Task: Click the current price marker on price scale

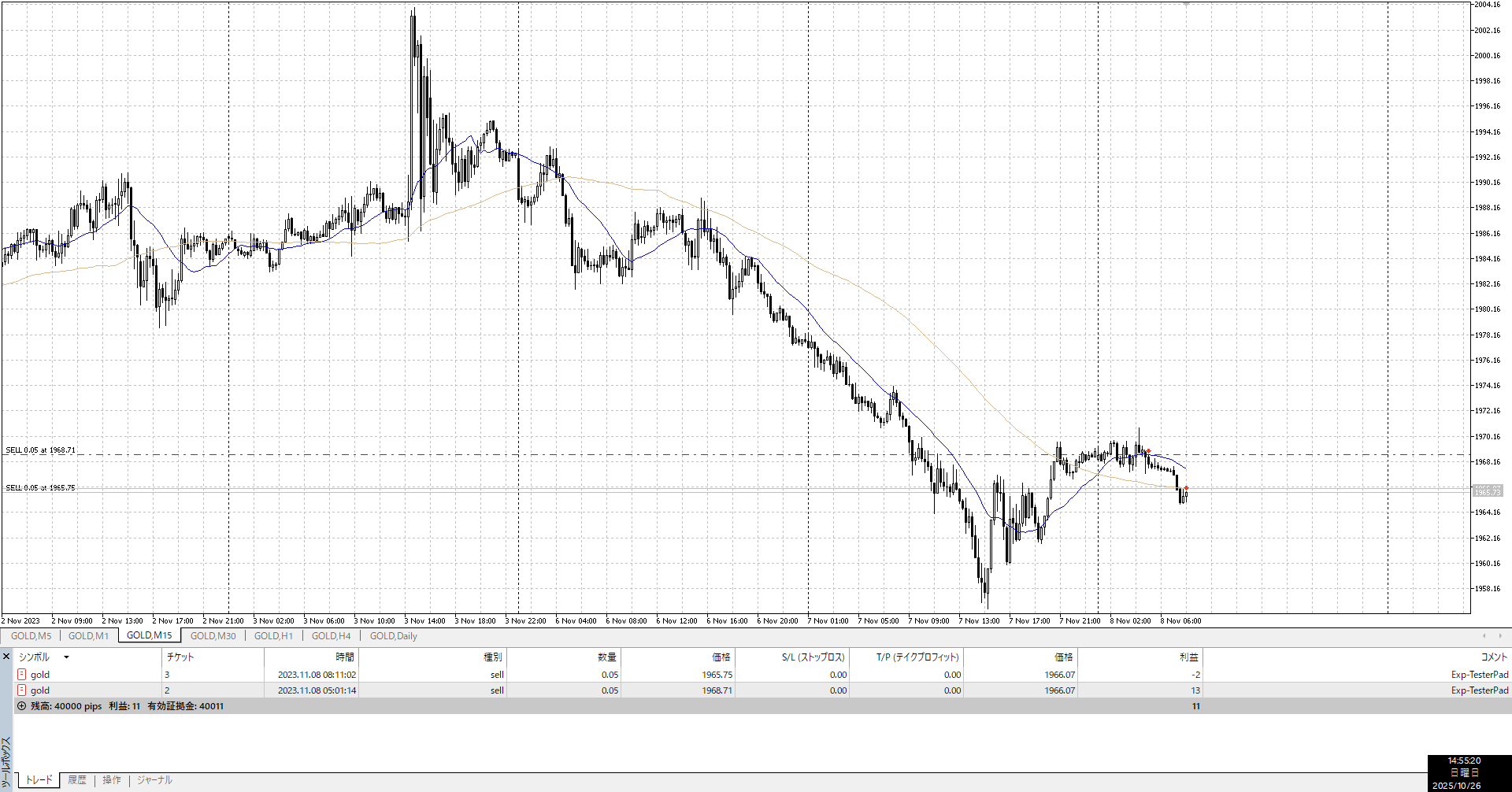Action: tap(1488, 490)
